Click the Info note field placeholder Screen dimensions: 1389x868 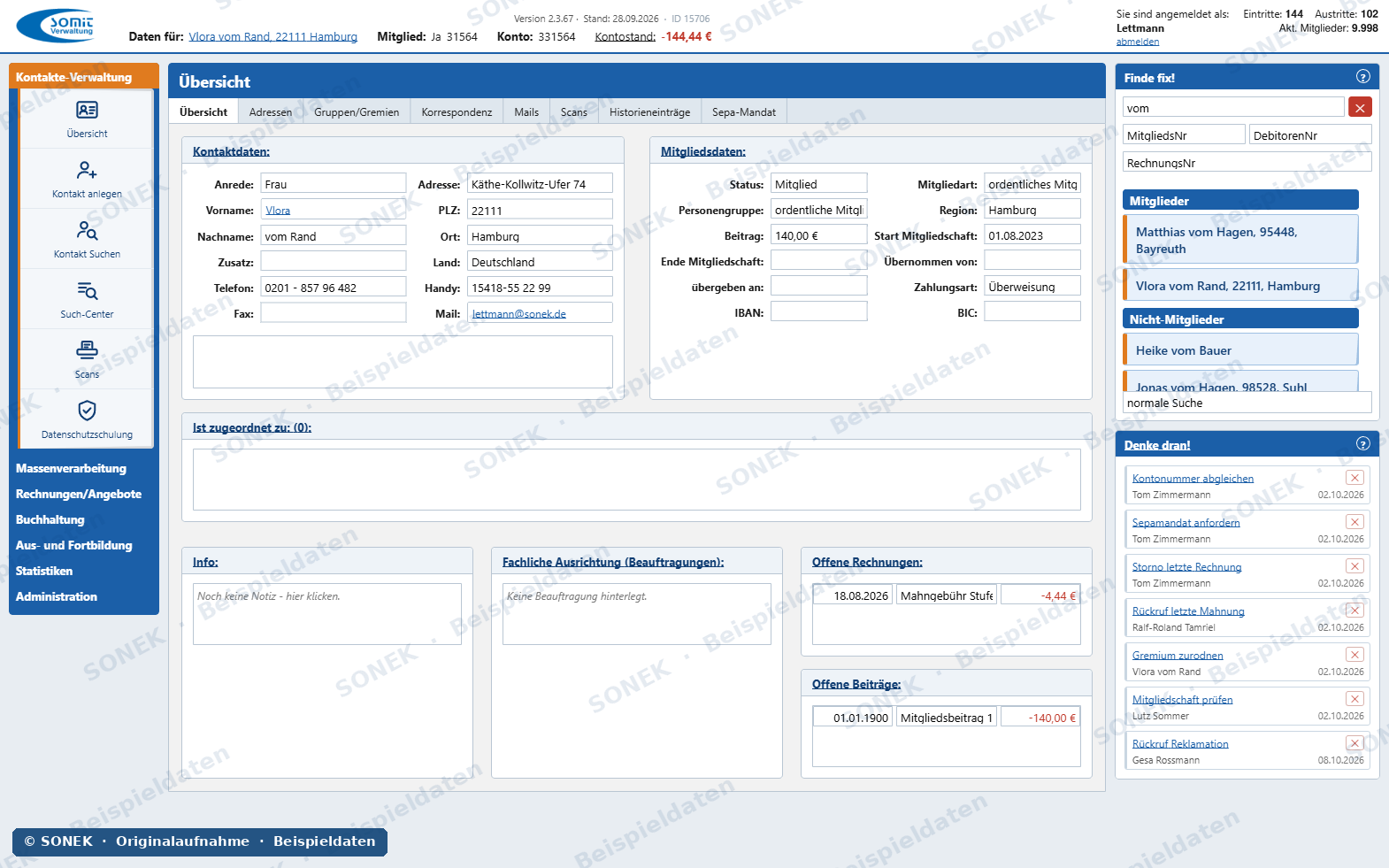click(x=327, y=613)
